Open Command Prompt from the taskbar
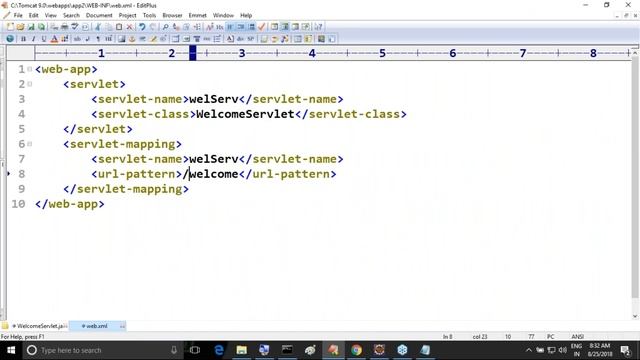640x360 pixels. pos(287,350)
